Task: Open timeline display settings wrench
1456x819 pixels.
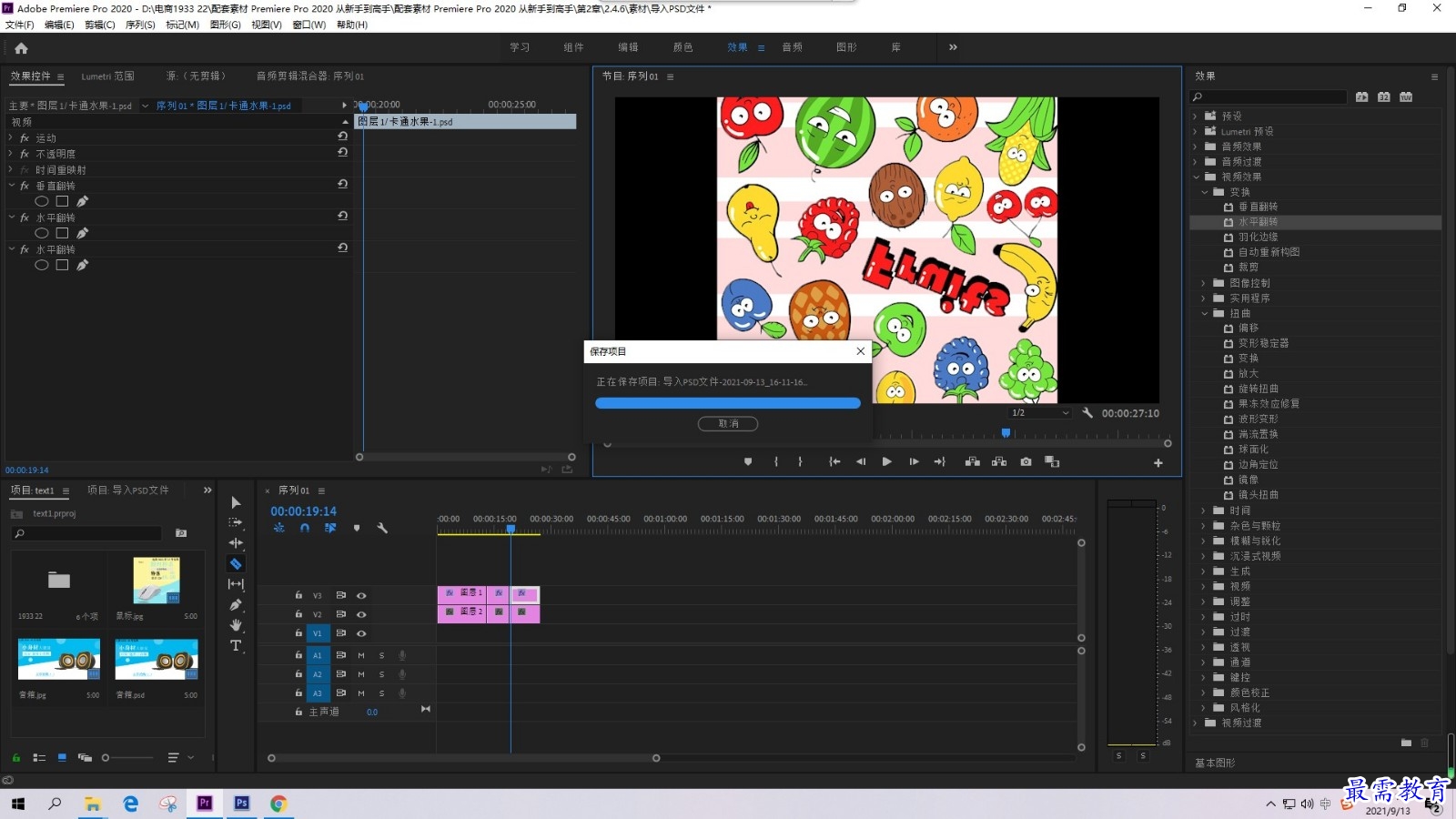Action: (382, 528)
